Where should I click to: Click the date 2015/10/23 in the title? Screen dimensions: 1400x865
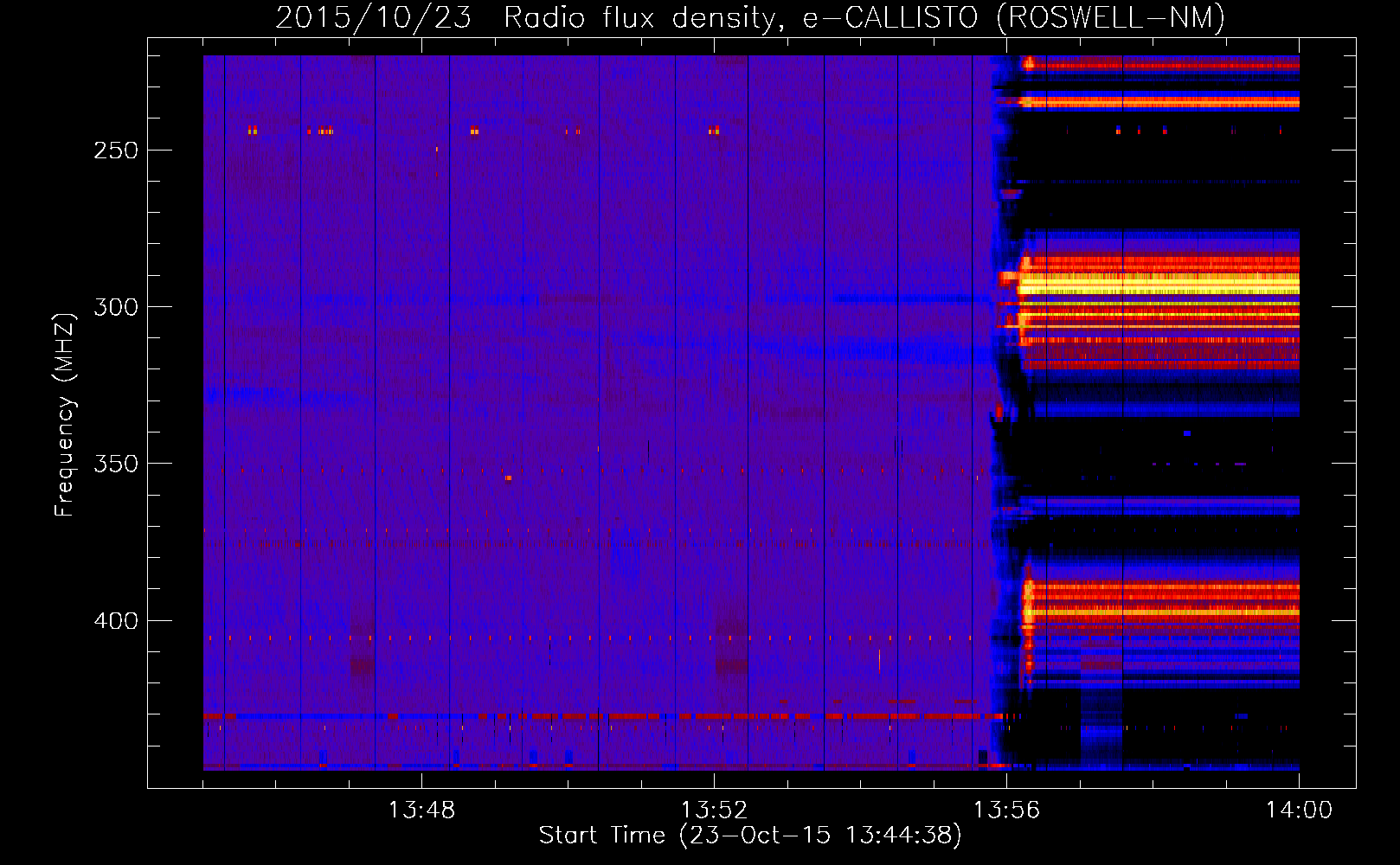[373, 17]
